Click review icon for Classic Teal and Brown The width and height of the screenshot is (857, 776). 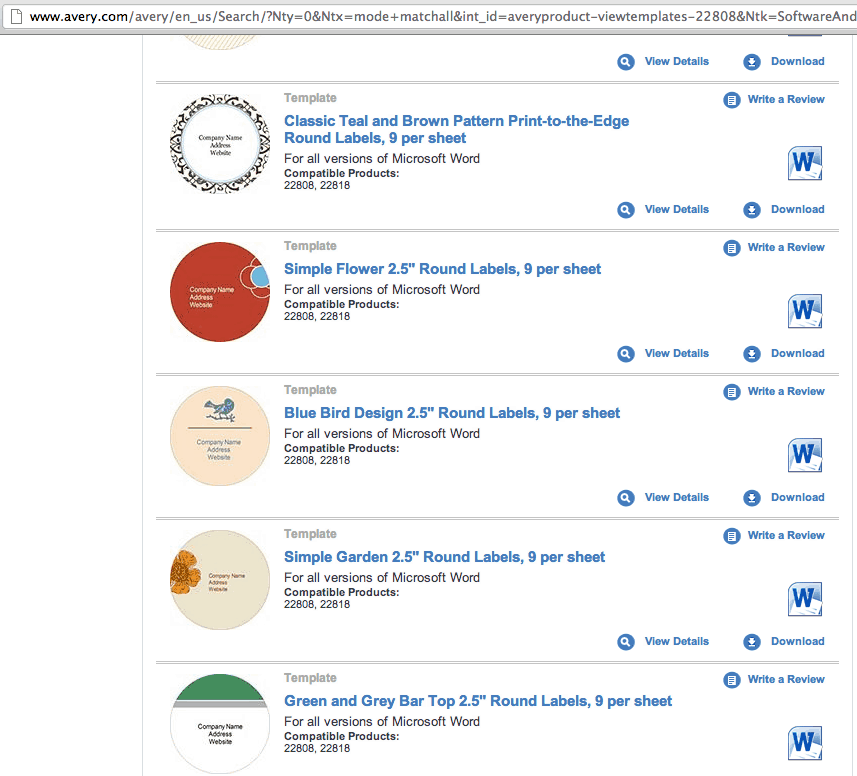coord(732,100)
